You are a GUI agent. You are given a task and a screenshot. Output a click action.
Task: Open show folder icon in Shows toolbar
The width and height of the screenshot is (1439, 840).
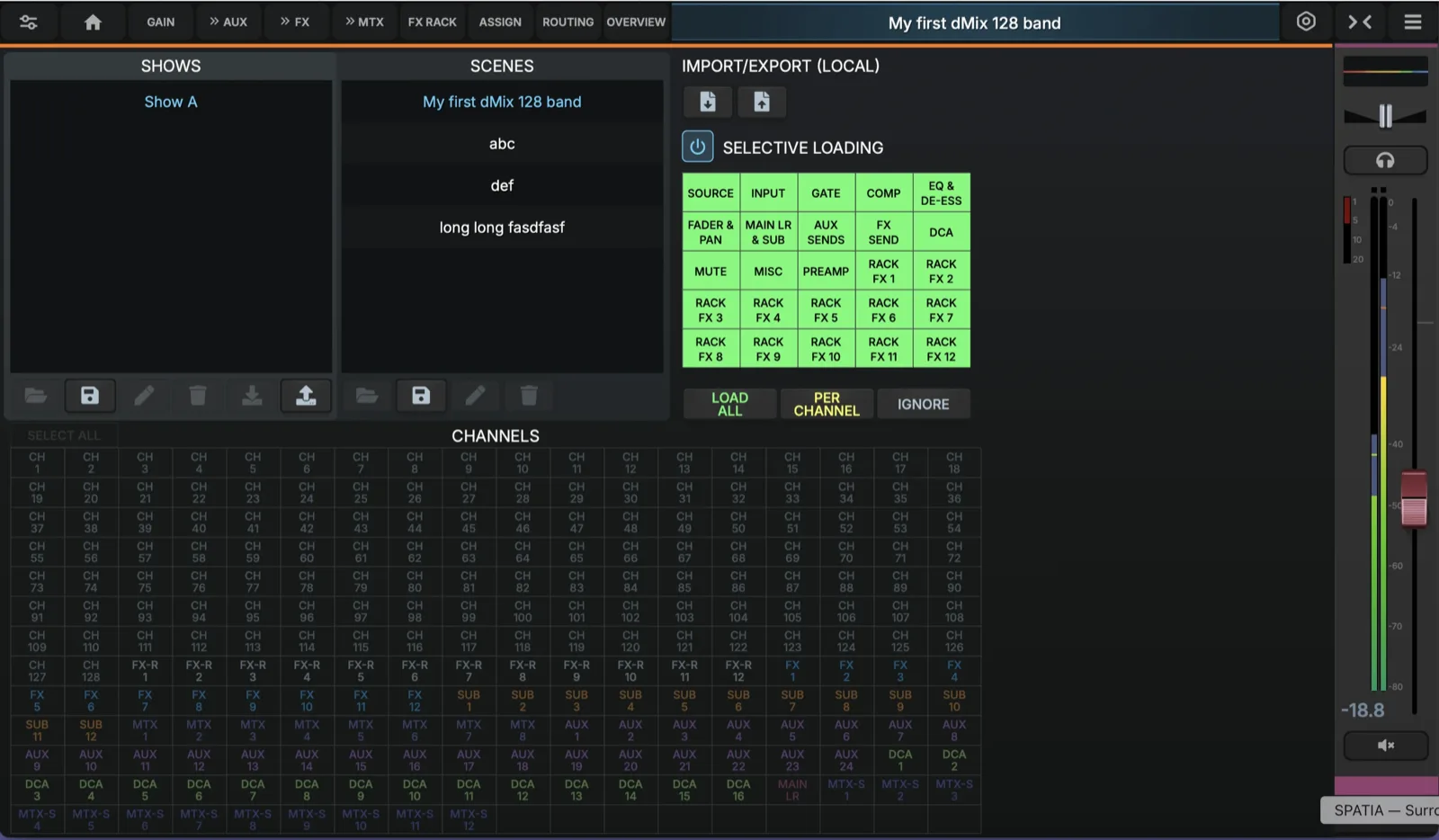pos(36,396)
